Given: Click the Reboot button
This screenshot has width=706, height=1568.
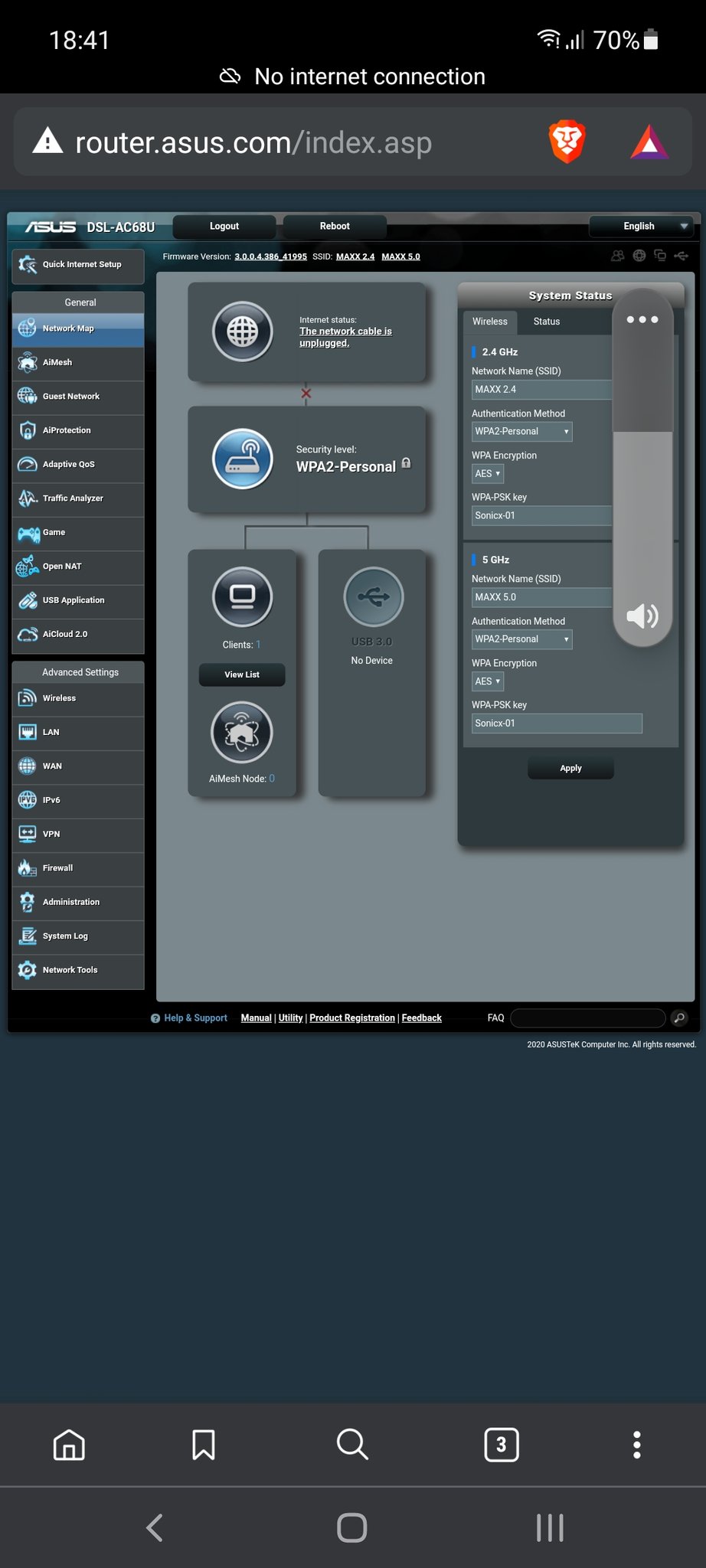Looking at the screenshot, I should point(335,227).
